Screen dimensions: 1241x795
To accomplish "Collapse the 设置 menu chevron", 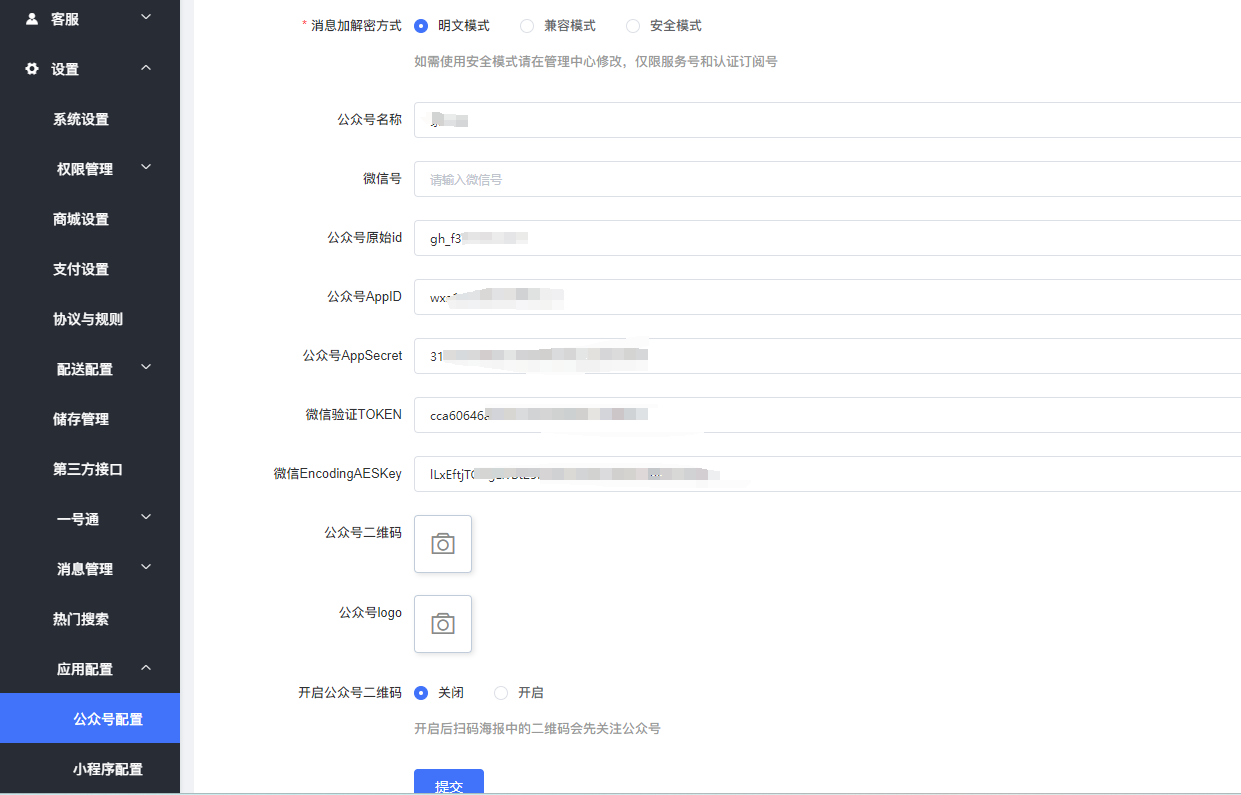I will point(146,68).
